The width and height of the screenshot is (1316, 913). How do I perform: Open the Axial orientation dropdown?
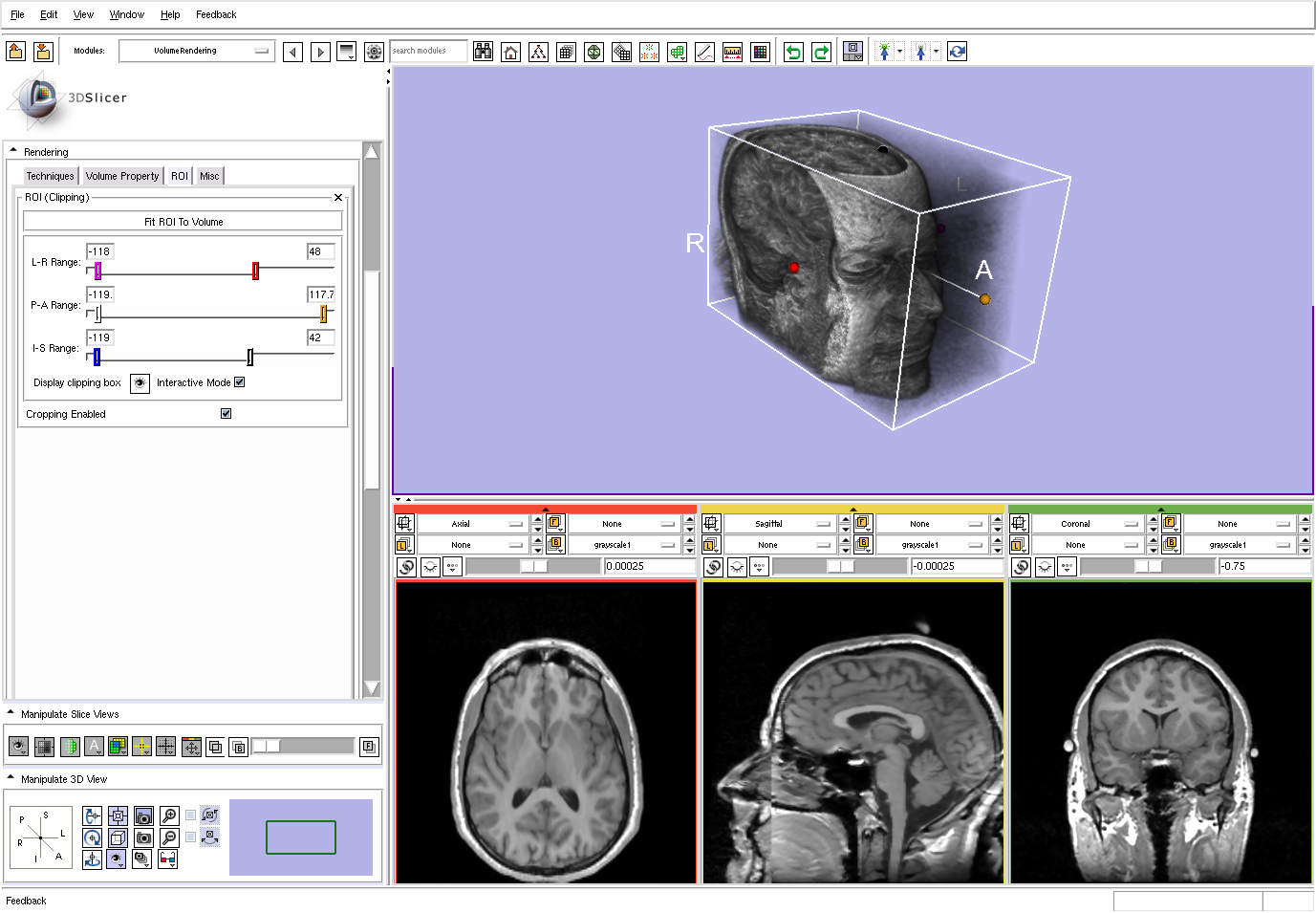point(472,524)
